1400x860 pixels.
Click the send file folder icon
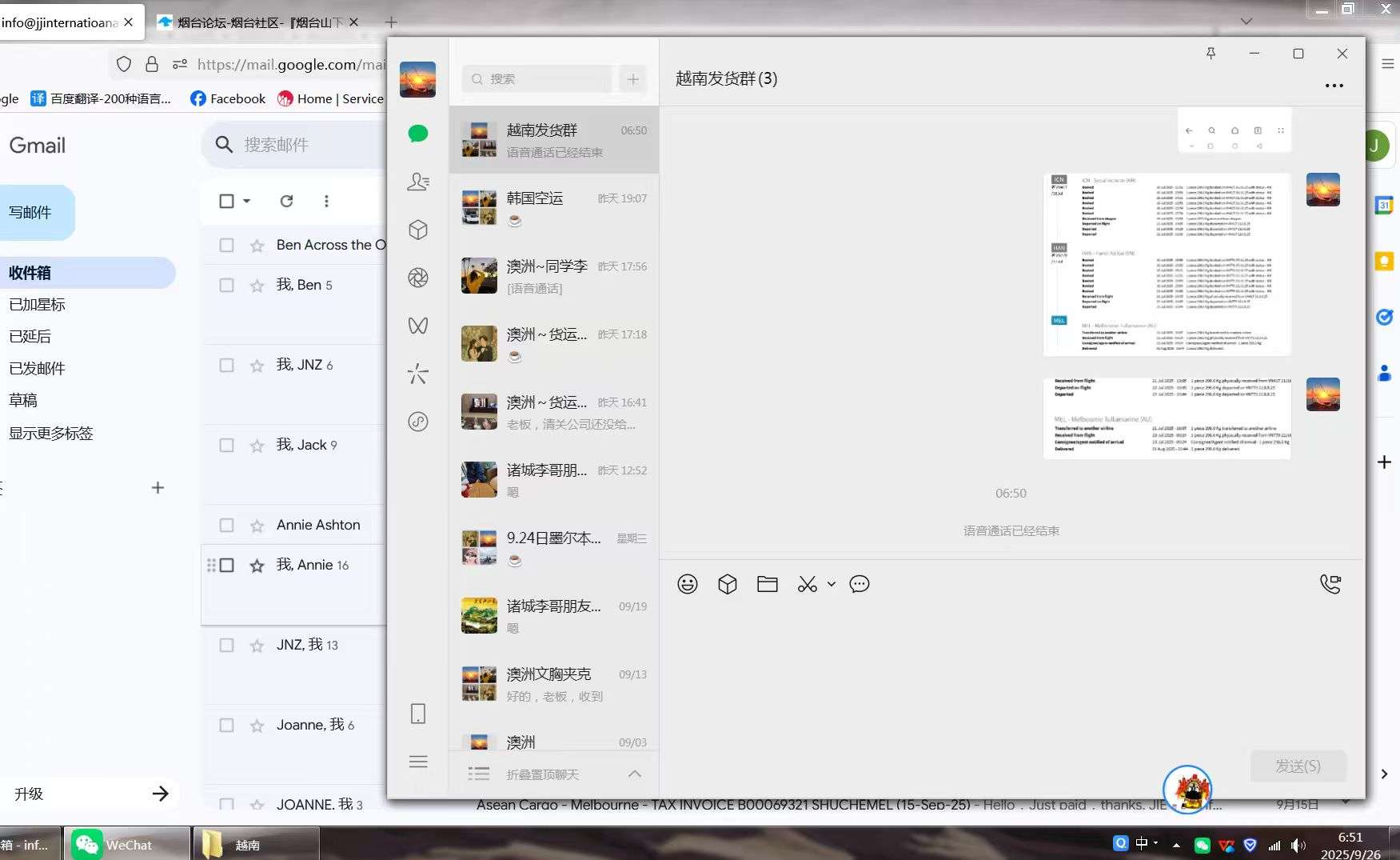[x=767, y=584]
